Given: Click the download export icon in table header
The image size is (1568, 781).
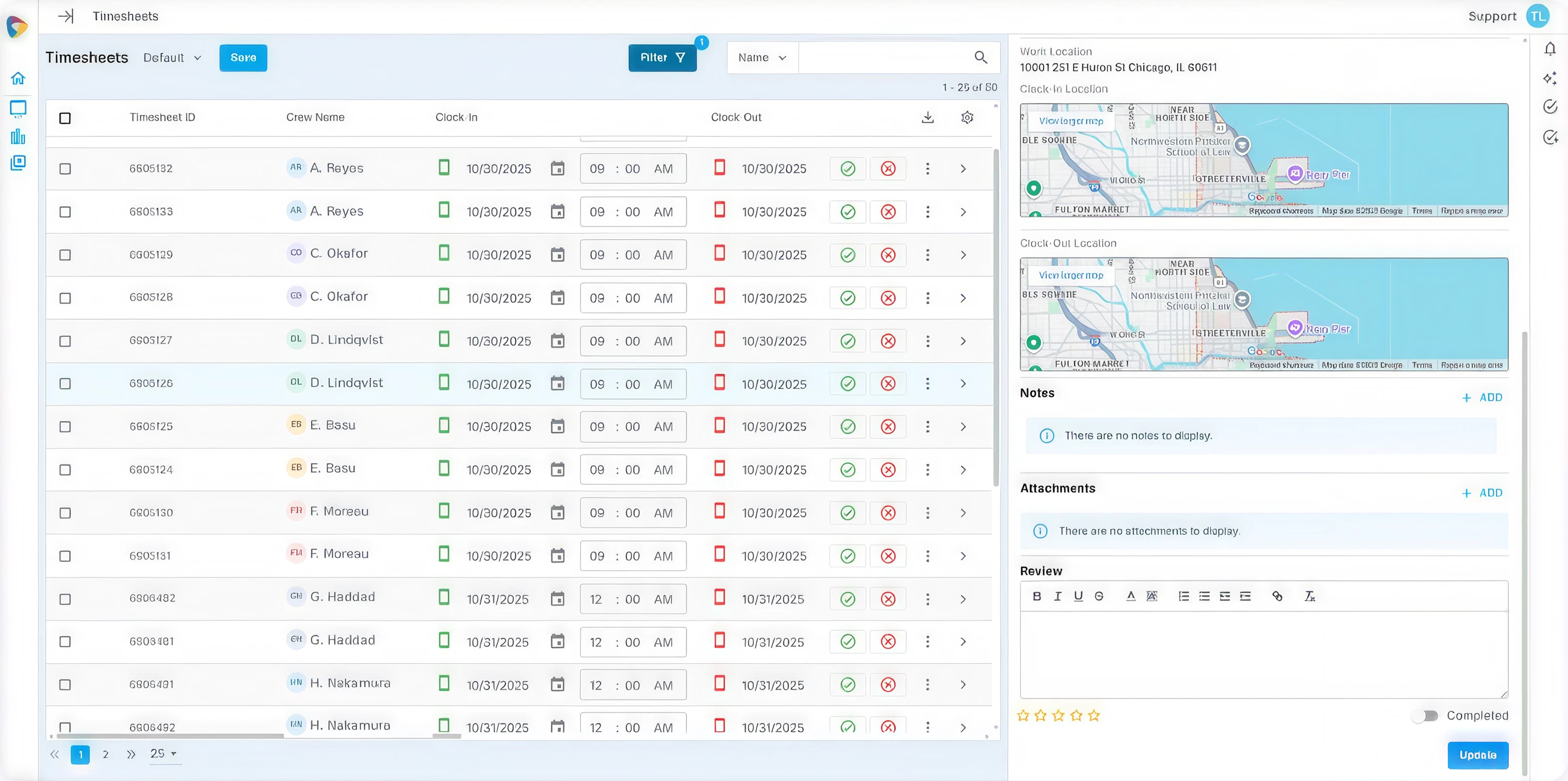Looking at the screenshot, I should click(x=928, y=117).
